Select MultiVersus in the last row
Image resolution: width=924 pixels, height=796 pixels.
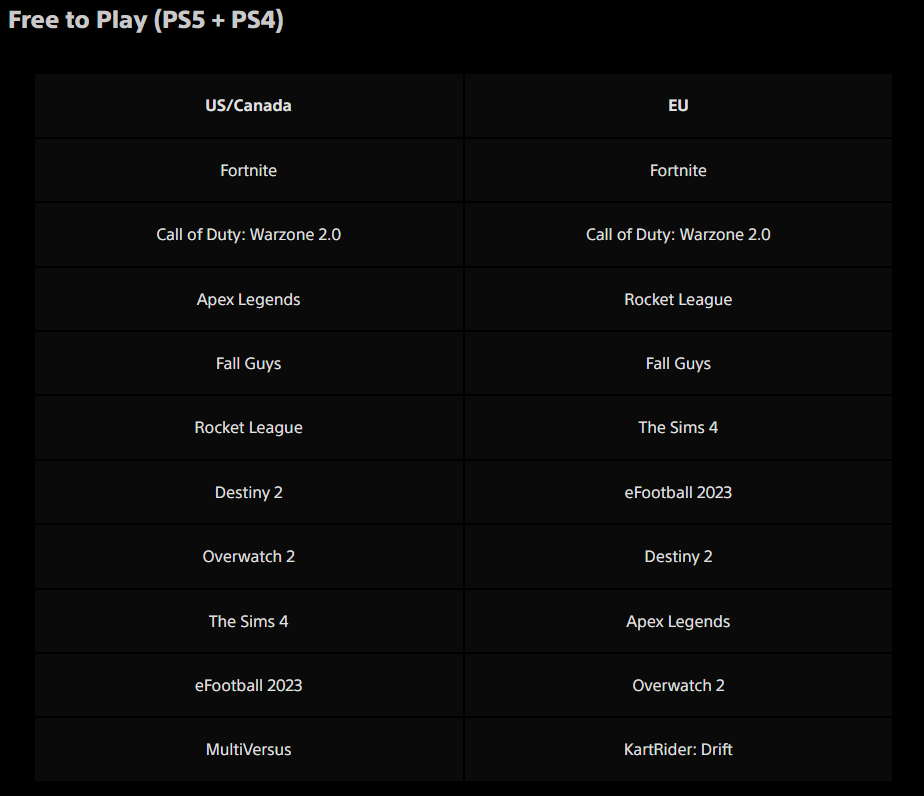click(x=248, y=749)
